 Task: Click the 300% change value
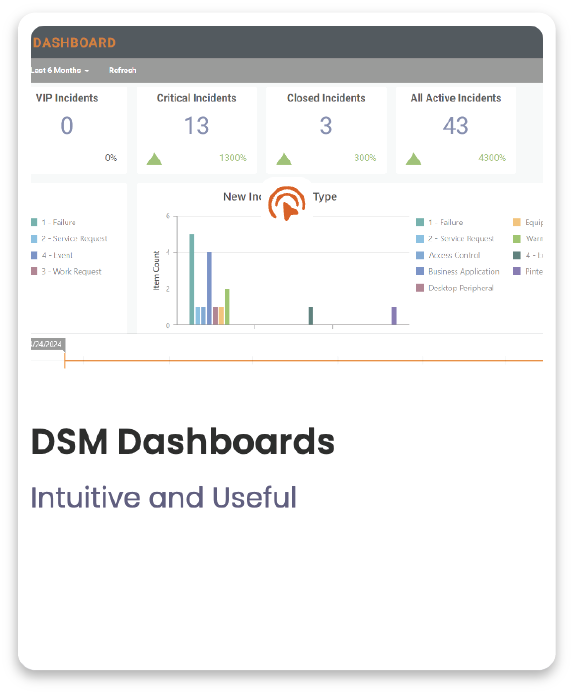tap(365, 158)
